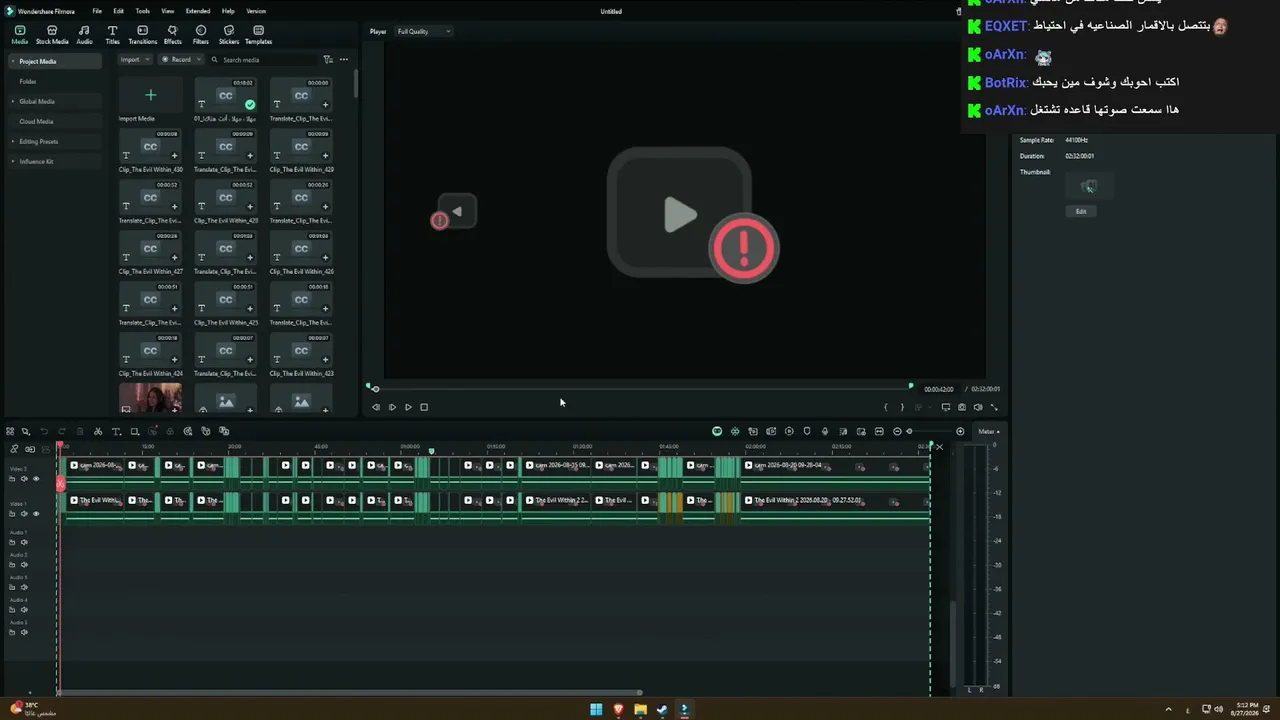Open the Filters tab
This screenshot has width=1280, height=720.
tap(201, 35)
